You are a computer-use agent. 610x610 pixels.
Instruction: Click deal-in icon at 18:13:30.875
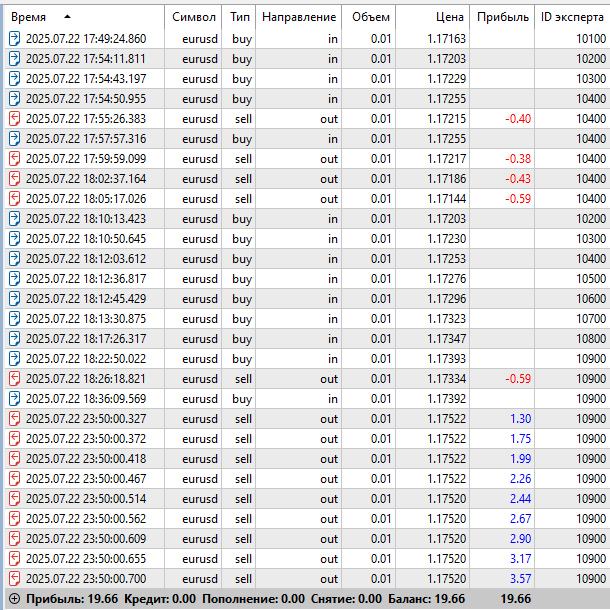pyautogui.click(x=14, y=319)
